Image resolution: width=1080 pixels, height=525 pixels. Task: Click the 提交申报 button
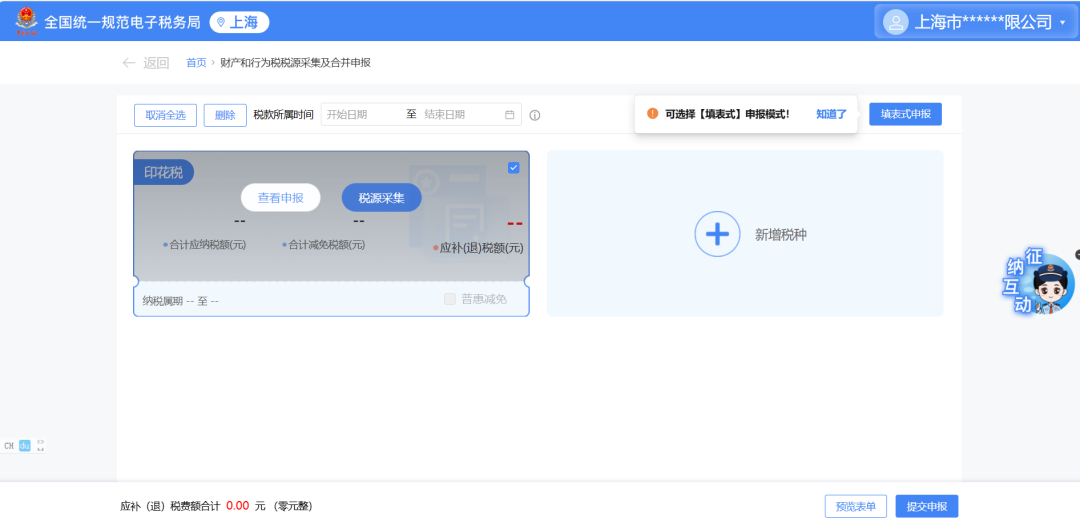pos(926,506)
